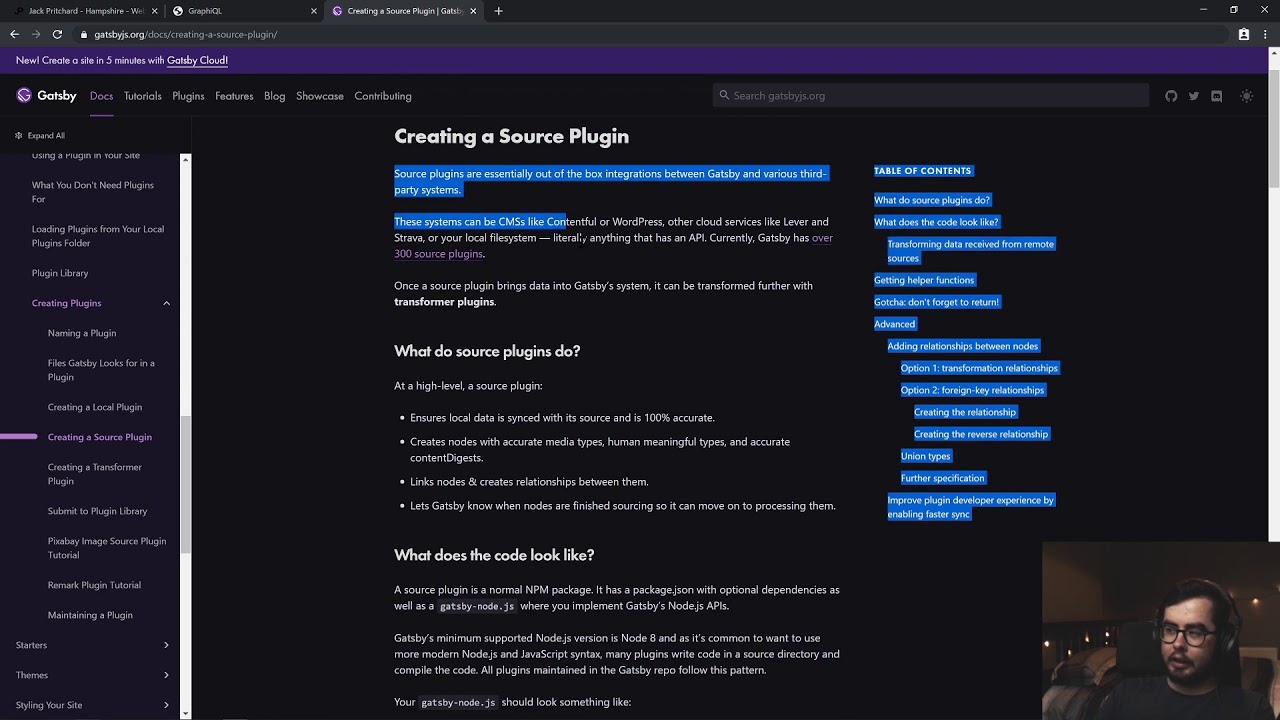
Task: Open Creating a Local Plugin page
Action: click(x=95, y=407)
